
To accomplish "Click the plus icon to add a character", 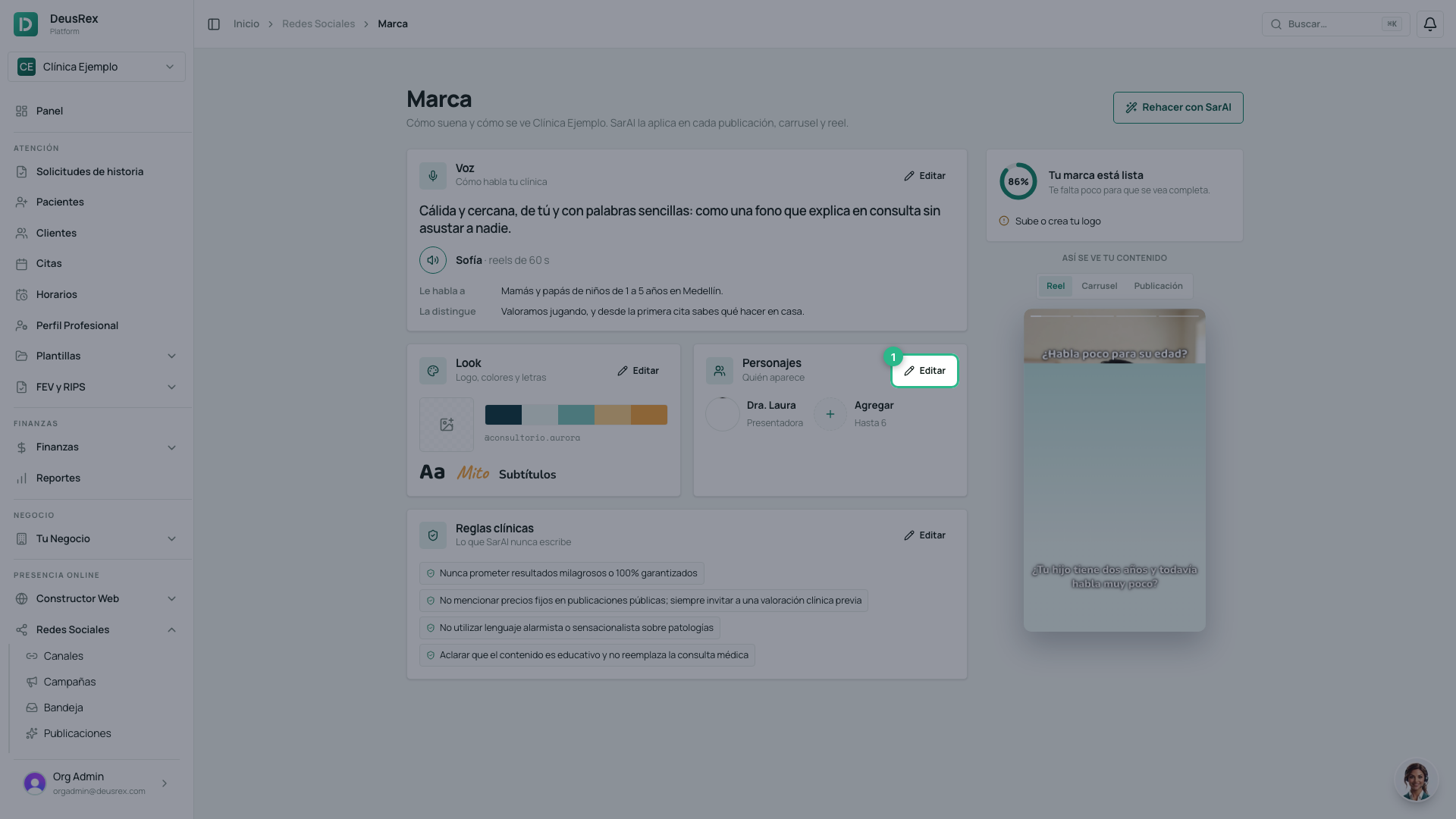I will [x=830, y=414].
